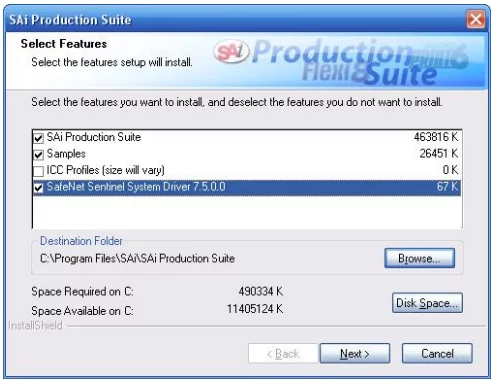The width and height of the screenshot is (497, 382).
Task: Open the Disk Space dialog
Action: (x=427, y=303)
